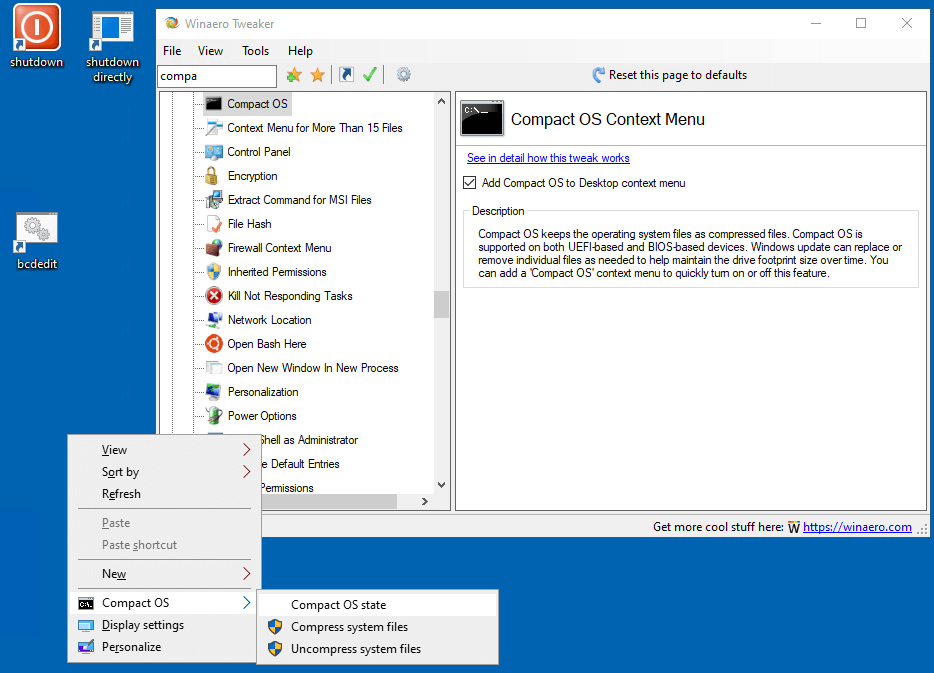Select Compact OS state in the submenu
This screenshot has height=673, width=934.
click(x=378, y=605)
